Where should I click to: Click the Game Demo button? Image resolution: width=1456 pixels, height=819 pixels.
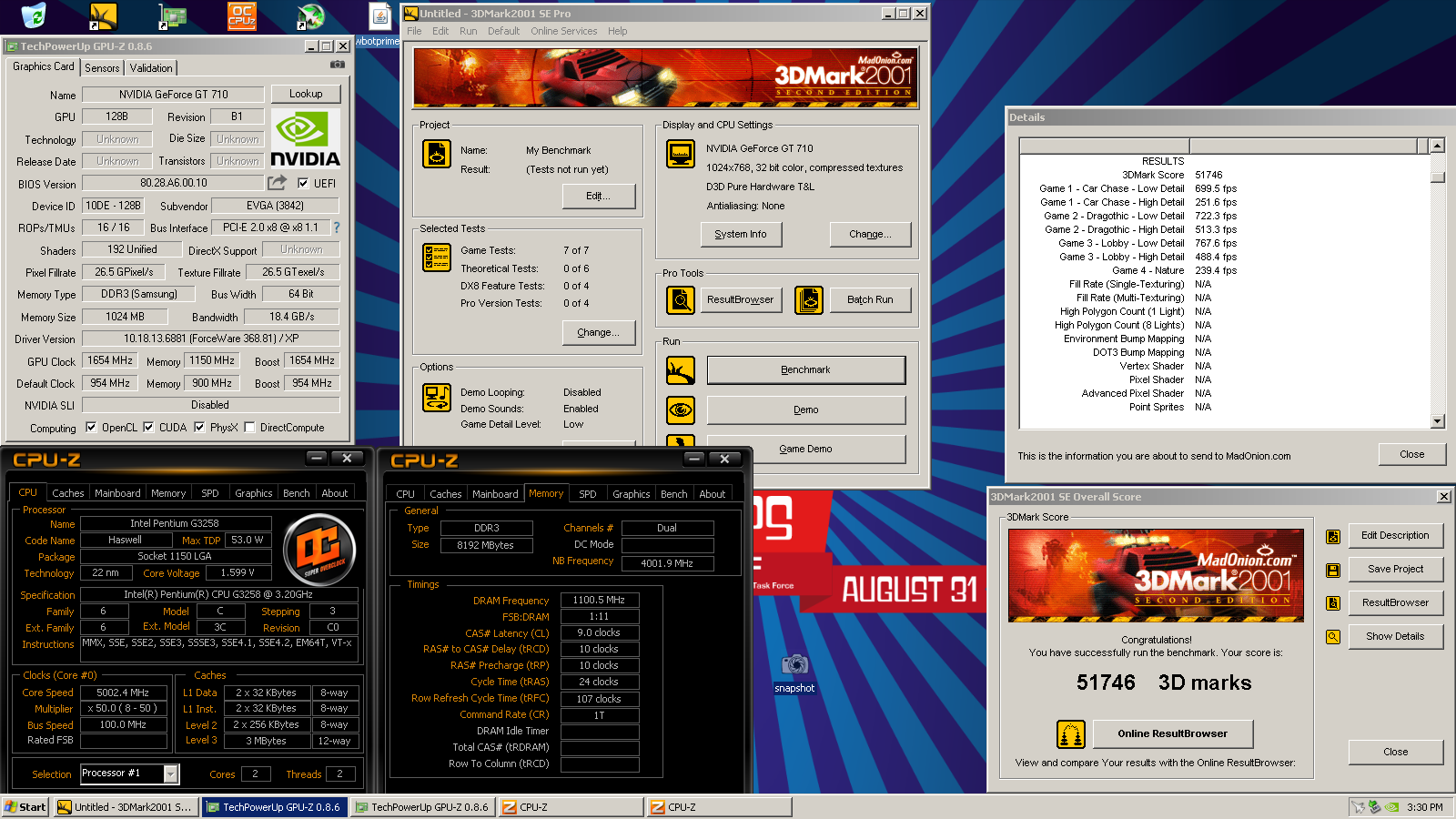point(806,449)
